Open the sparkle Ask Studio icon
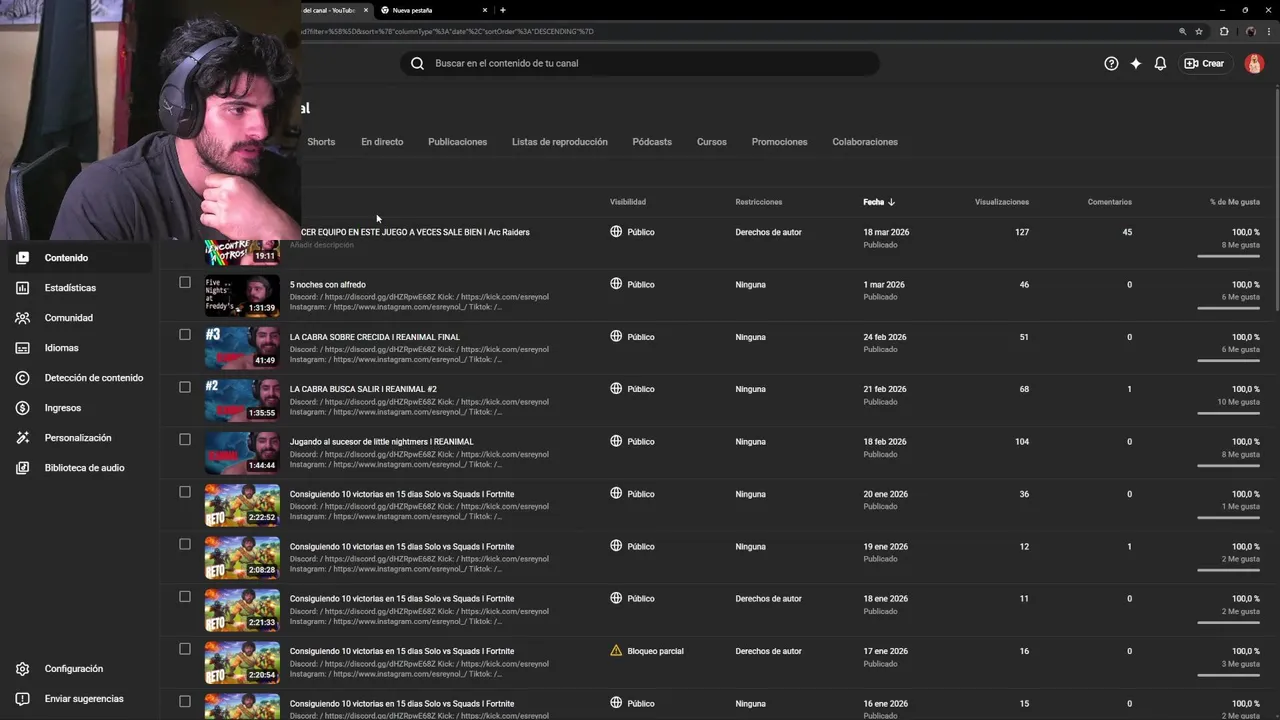The height and width of the screenshot is (720, 1280). click(x=1136, y=63)
